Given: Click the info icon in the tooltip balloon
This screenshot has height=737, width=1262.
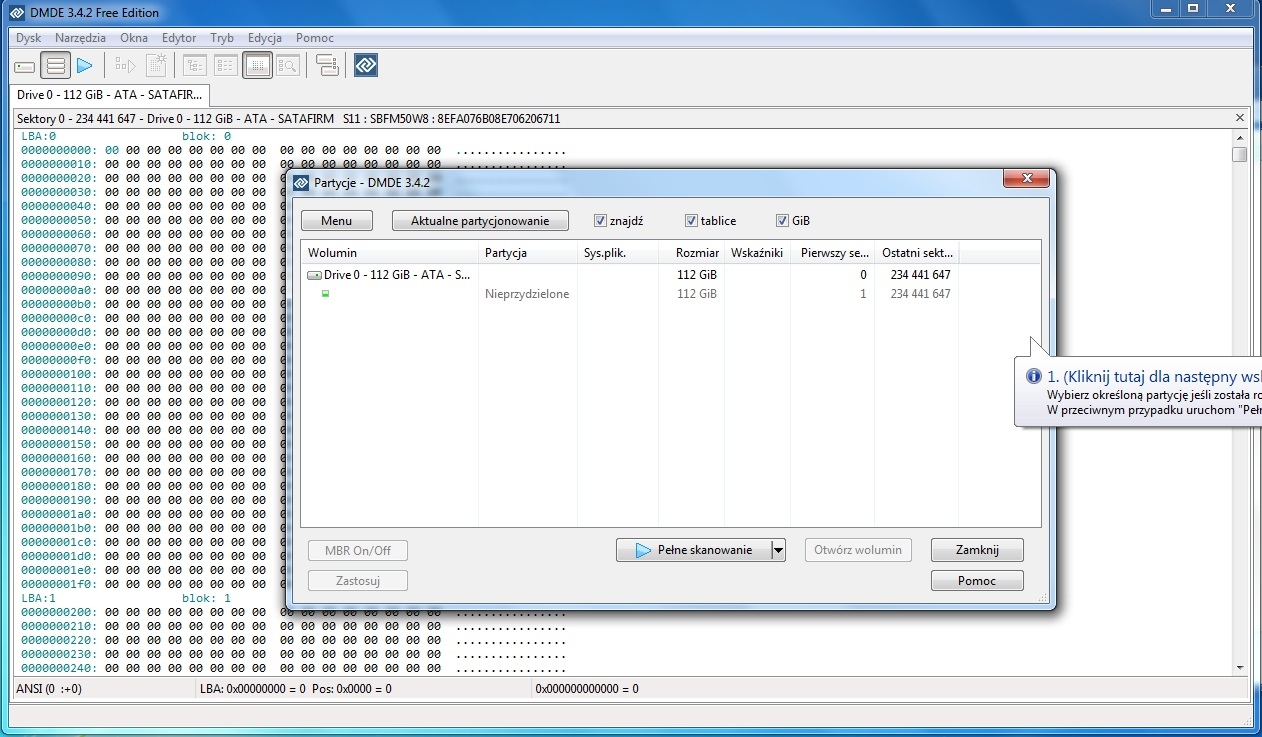Looking at the screenshot, I should tap(1035, 376).
